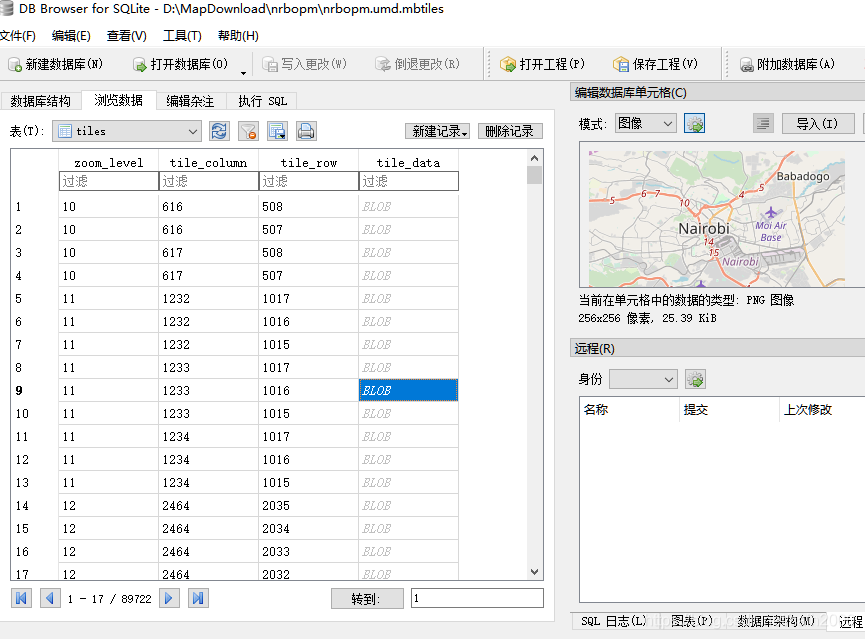865x639 pixels.
Task: Click the save table as displayed icon
Action: pos(277,131)
